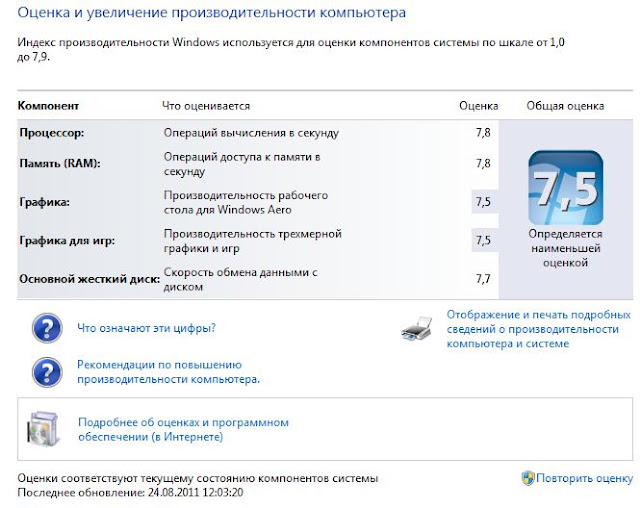The height and width of the screenshot is (508, 640).
Task: Click the page title 'Оценка и увеличение производительности компьютера'
Action: click(211, 13)
